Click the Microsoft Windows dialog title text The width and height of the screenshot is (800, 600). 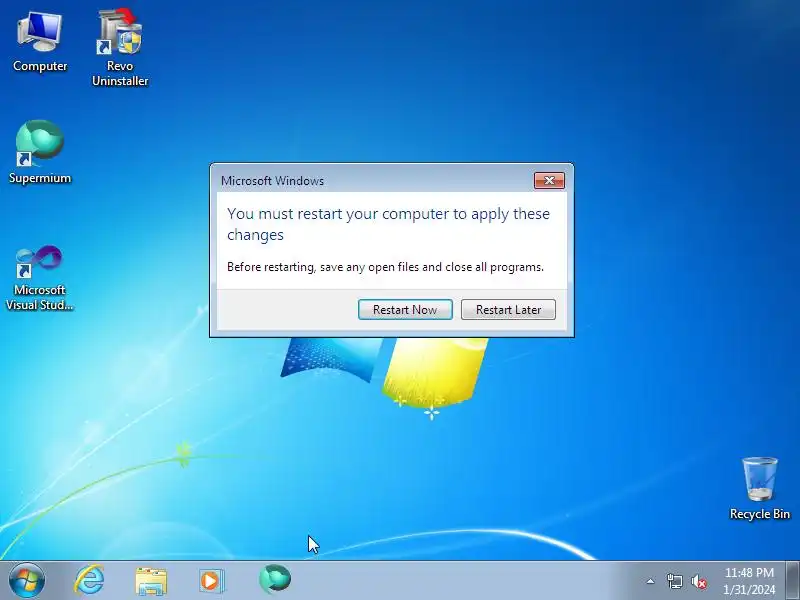click(x=272, y=181)
